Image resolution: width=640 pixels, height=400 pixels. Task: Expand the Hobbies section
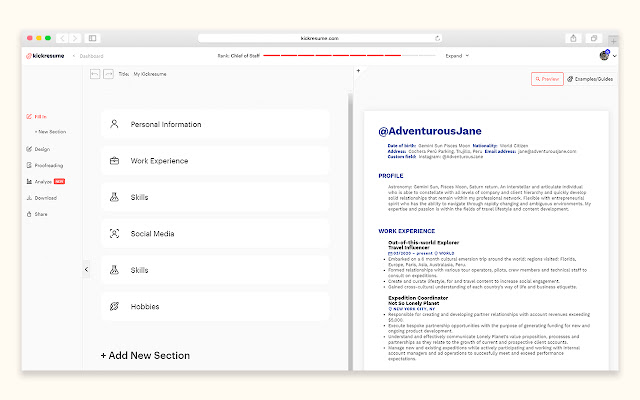click(x=215, y=307)
